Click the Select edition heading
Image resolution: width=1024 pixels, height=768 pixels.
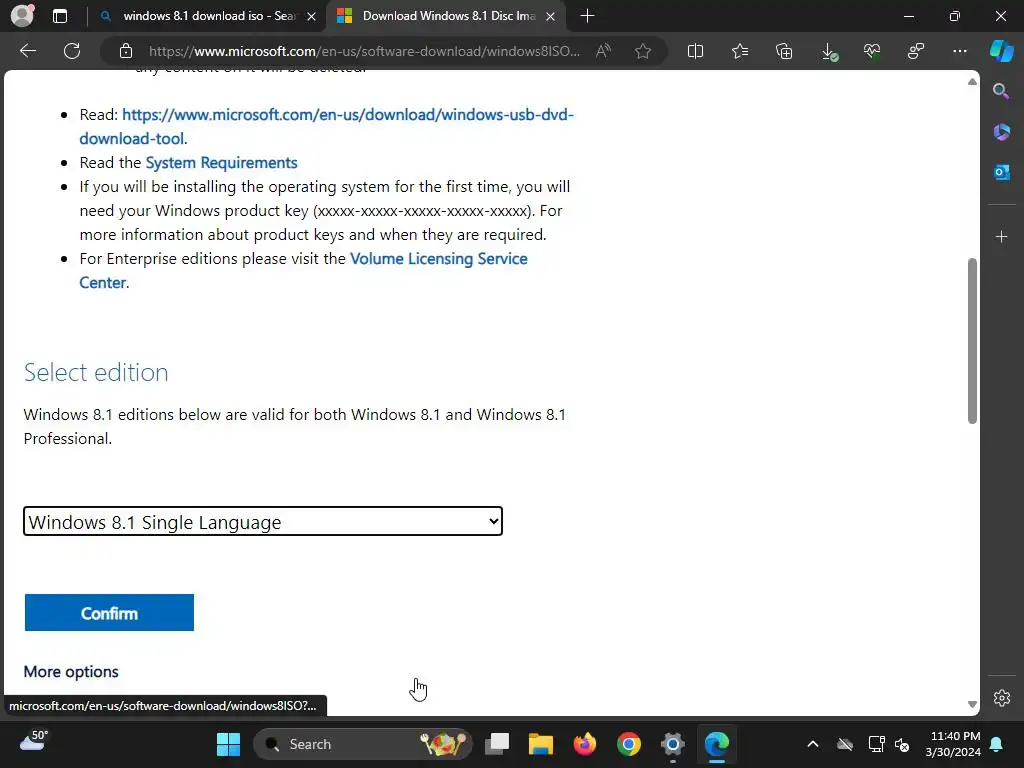tap(96, 372)
